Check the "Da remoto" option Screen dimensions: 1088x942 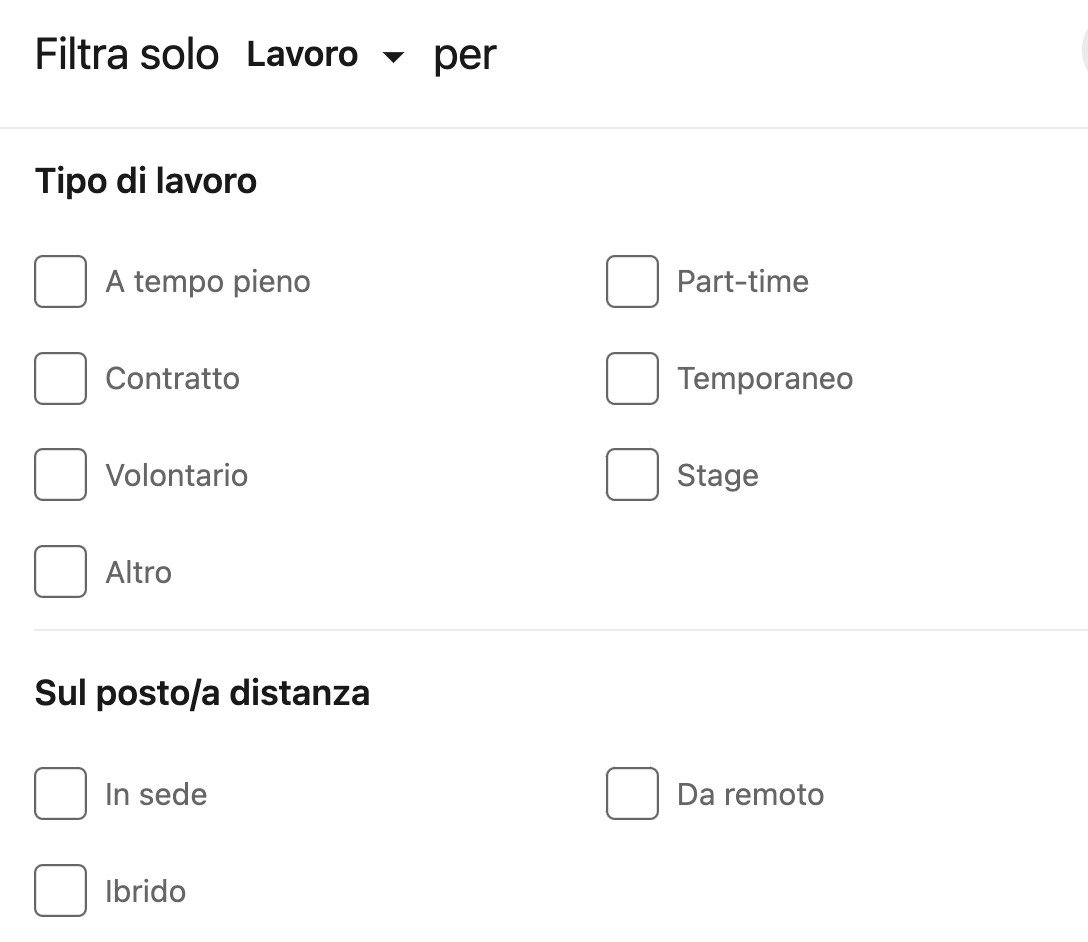tap(631, 793)
